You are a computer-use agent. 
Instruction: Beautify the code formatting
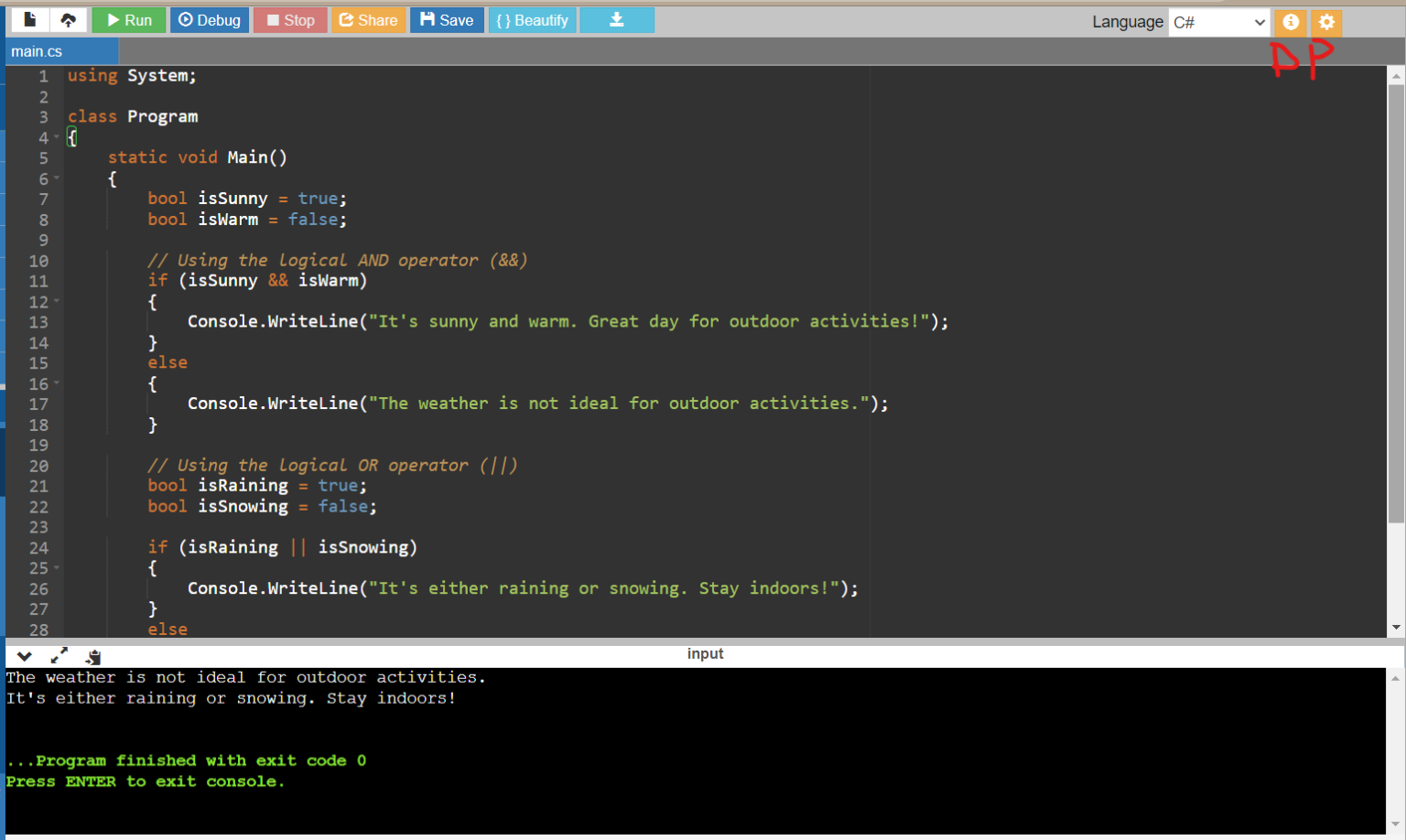[x=532, y=19]
